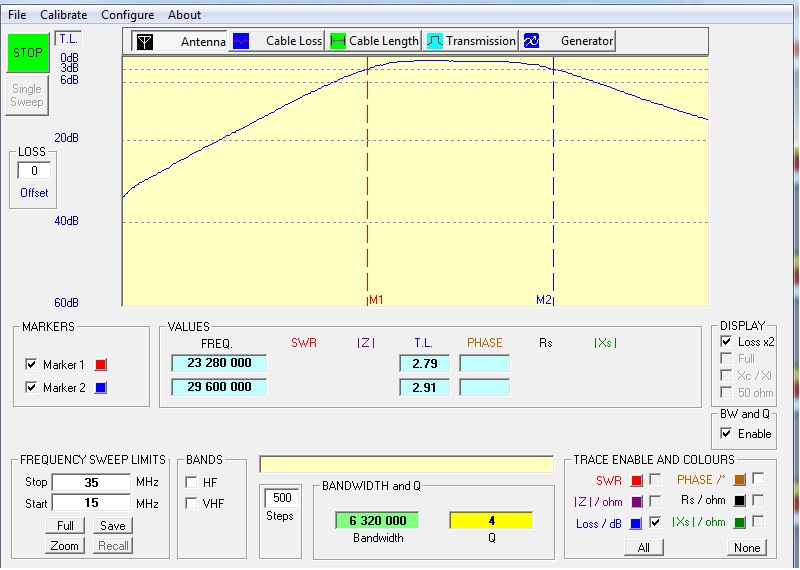The height and width of the screenshot is (570, 800).
Task: Choose the Cable Length mode icon
Action: coord(338,41)
